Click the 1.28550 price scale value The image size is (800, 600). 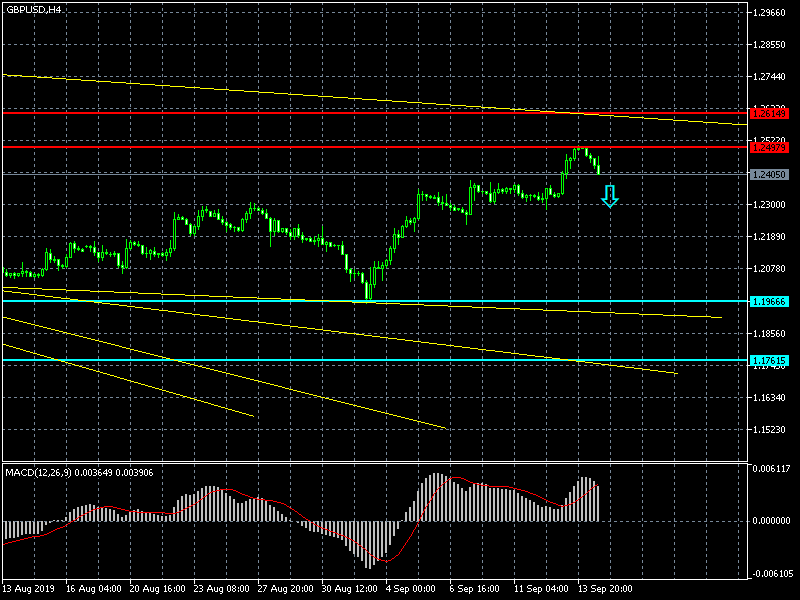coord(769,45)
